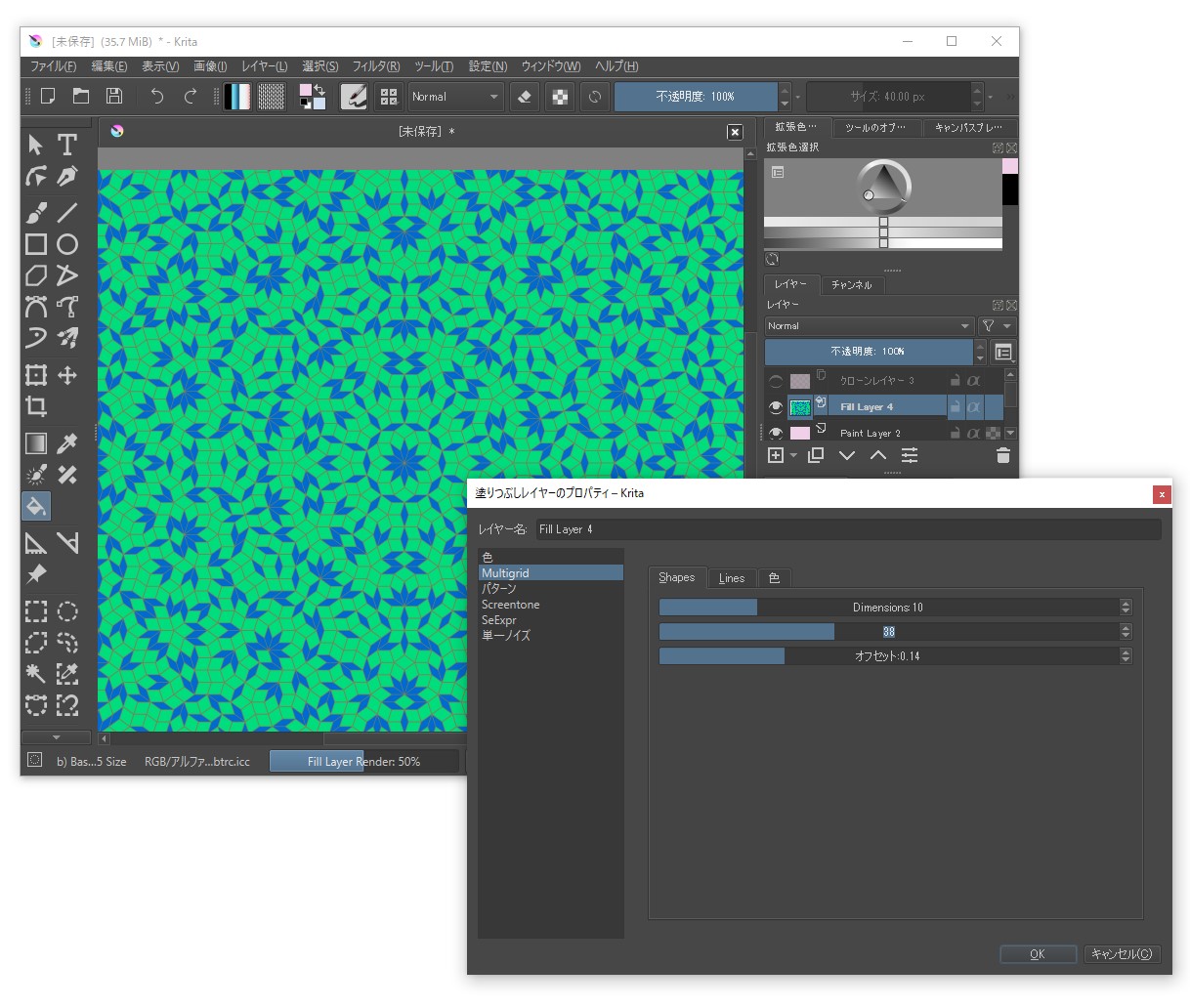
Task: Open layer blending mode Normal dropdown
Action: 870,326
